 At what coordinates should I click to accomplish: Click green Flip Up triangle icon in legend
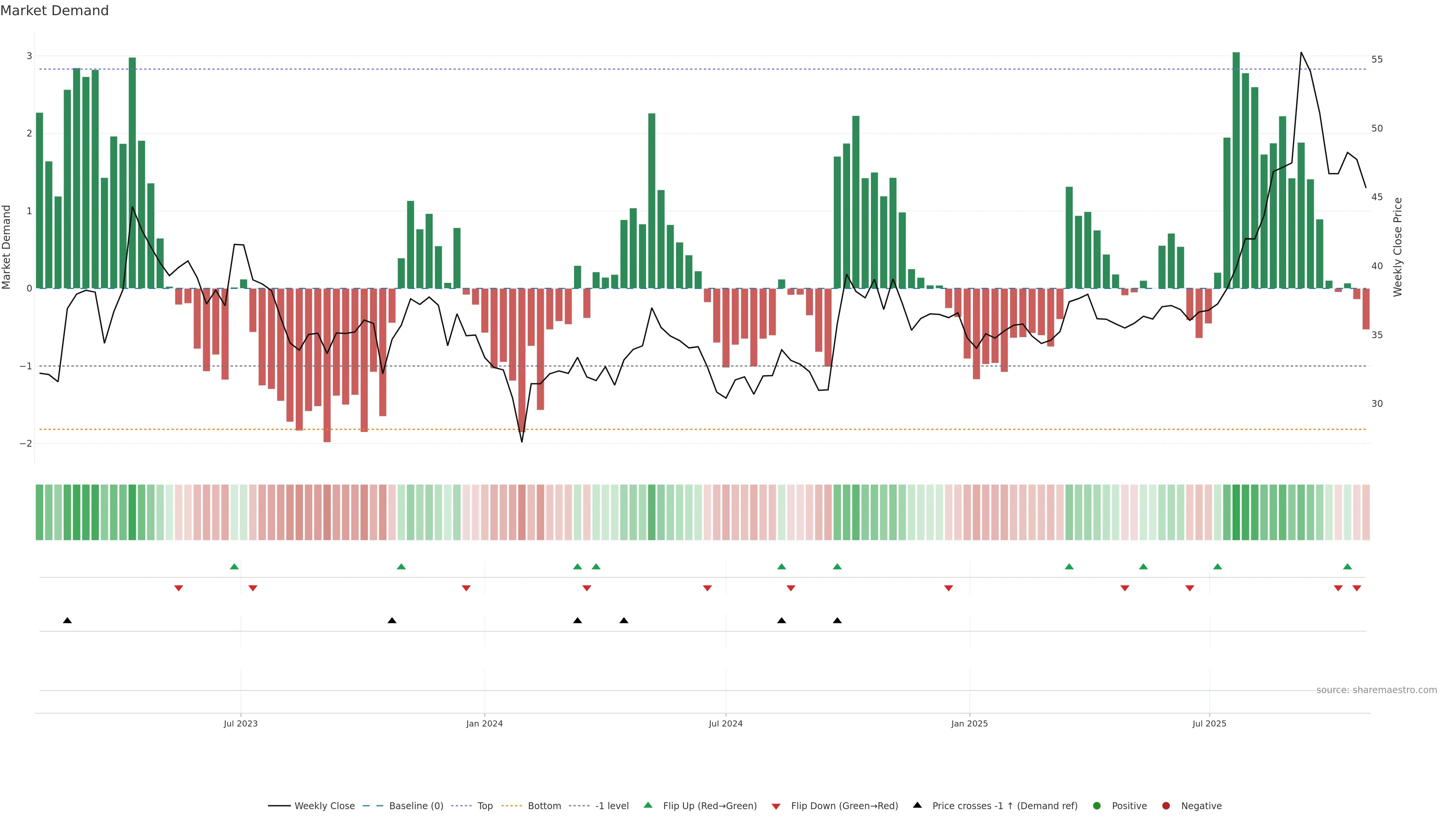(x=648, y=805)
